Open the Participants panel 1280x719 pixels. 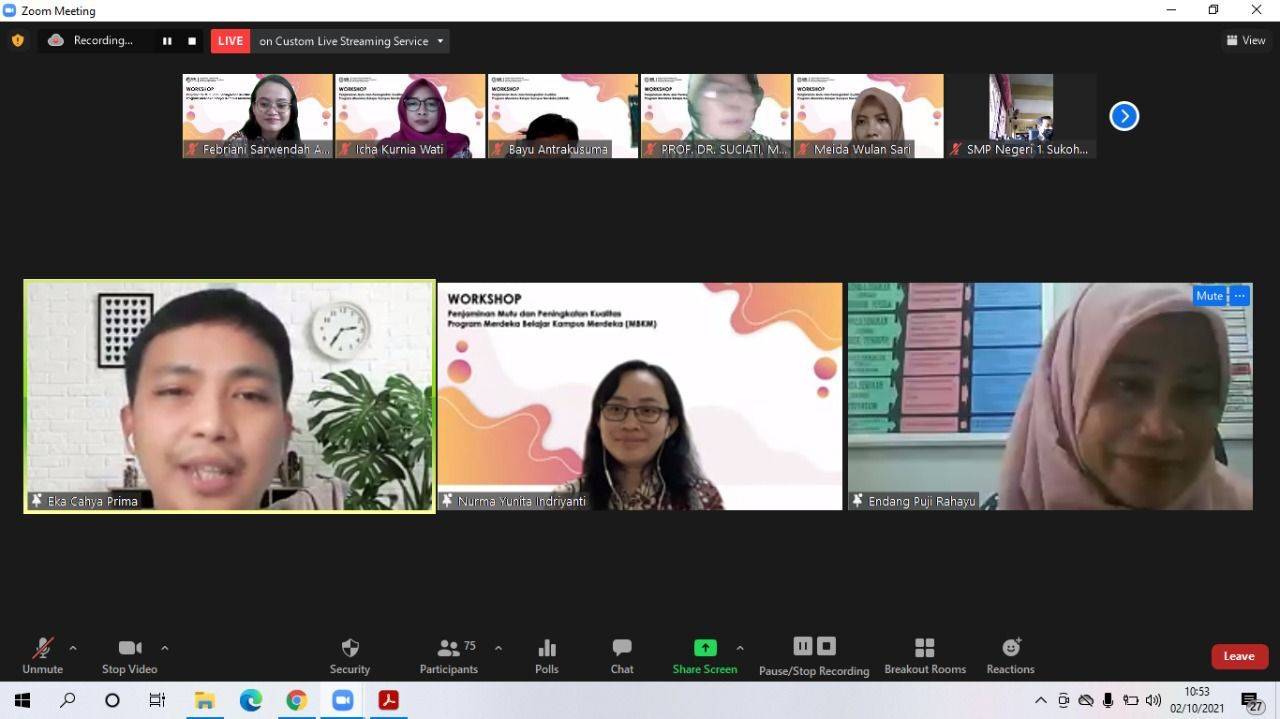coord(449,655)
